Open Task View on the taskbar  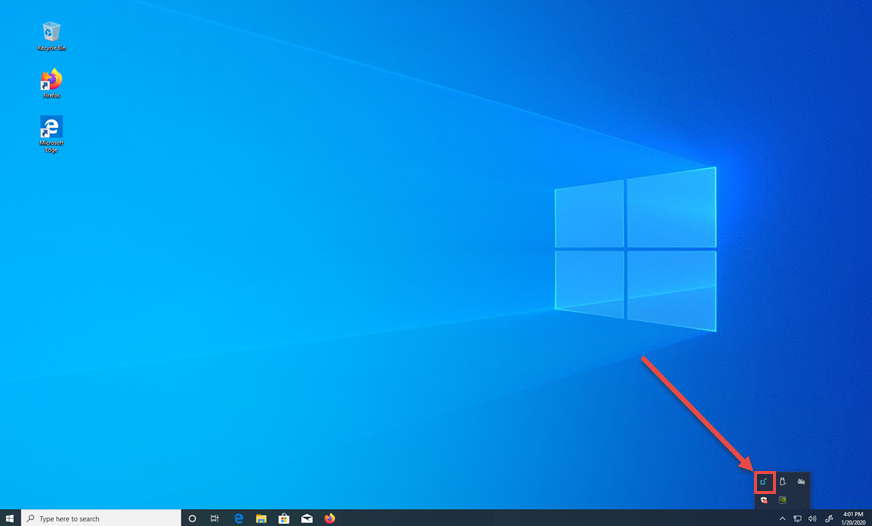tap(215, 518)
